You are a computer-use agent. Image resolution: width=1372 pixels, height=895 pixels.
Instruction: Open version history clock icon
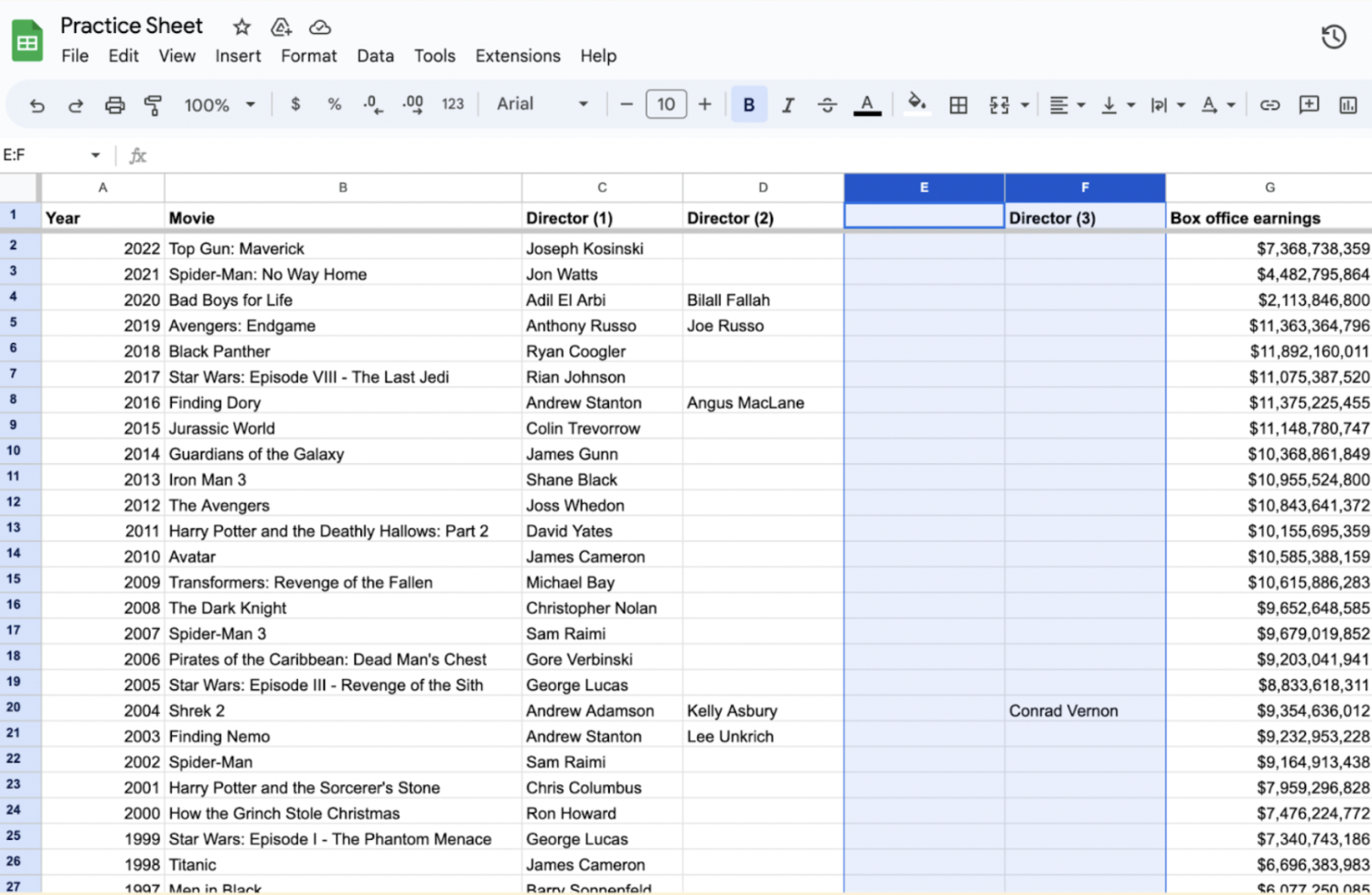click(1334, 37)
